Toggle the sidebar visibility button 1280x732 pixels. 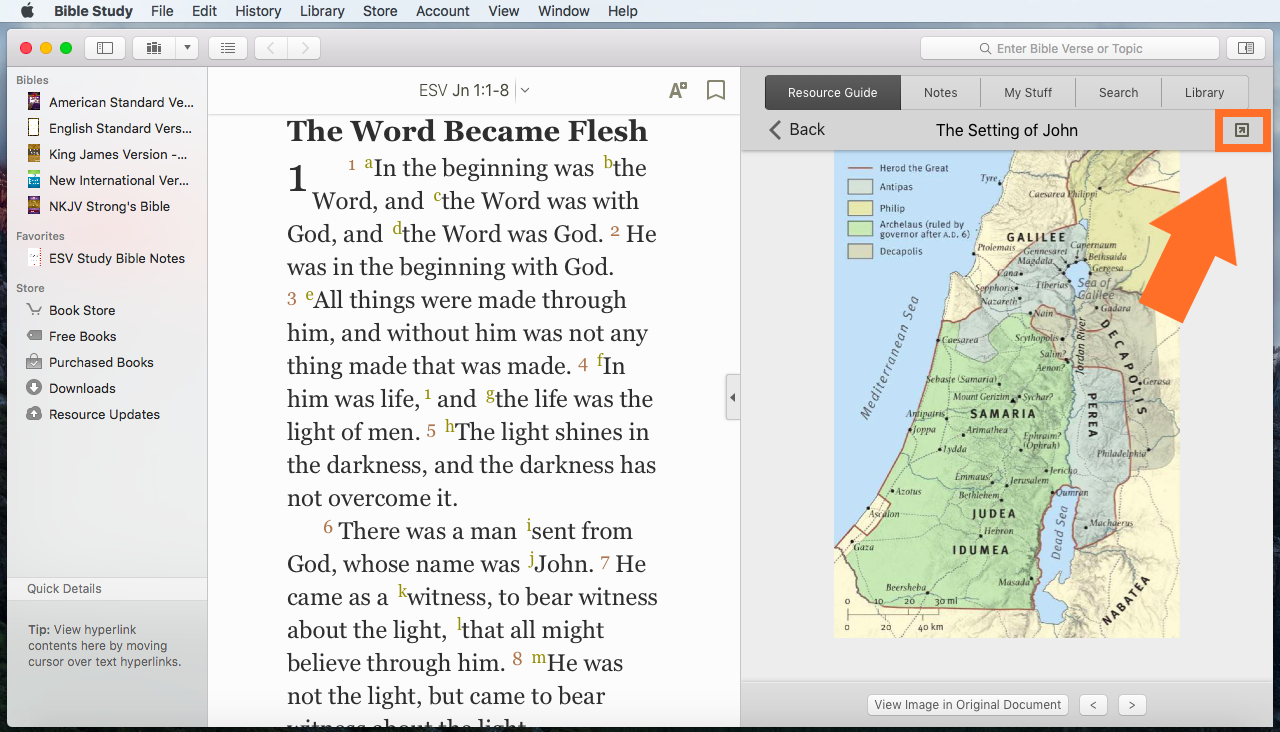tap(105, 48)
